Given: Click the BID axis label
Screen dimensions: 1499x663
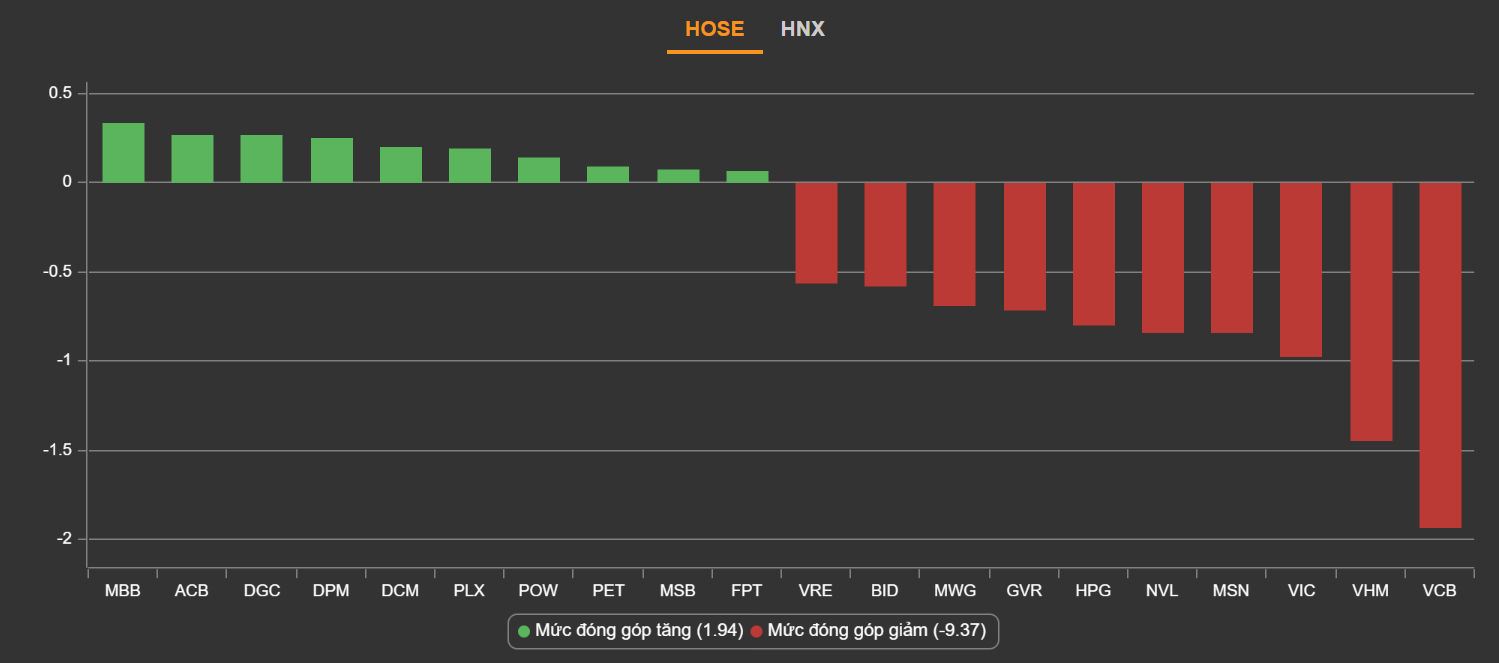Looking at the screenshot, I should (x=884, y=591).
